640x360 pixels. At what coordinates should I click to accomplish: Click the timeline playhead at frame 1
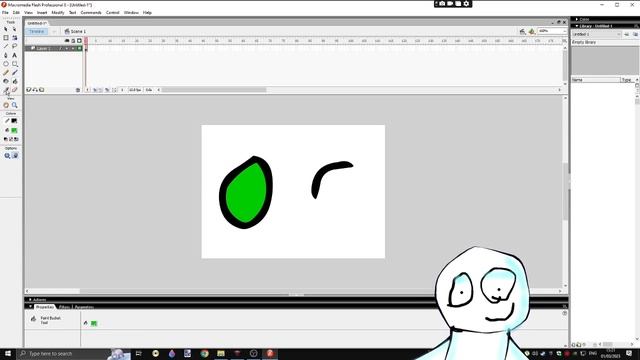pyautogui.click(x=86, y=41)
